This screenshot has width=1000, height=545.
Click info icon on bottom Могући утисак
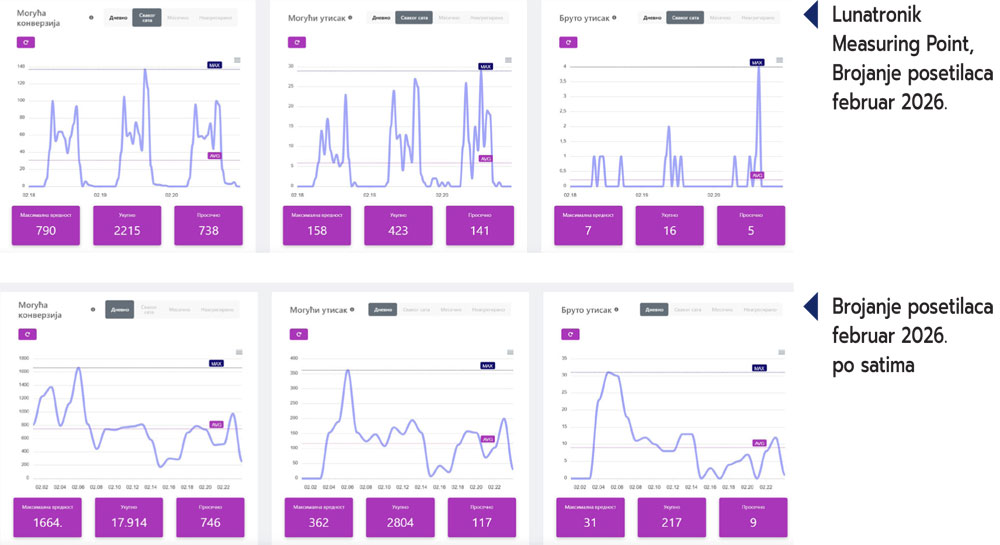(x=350, y=309)
